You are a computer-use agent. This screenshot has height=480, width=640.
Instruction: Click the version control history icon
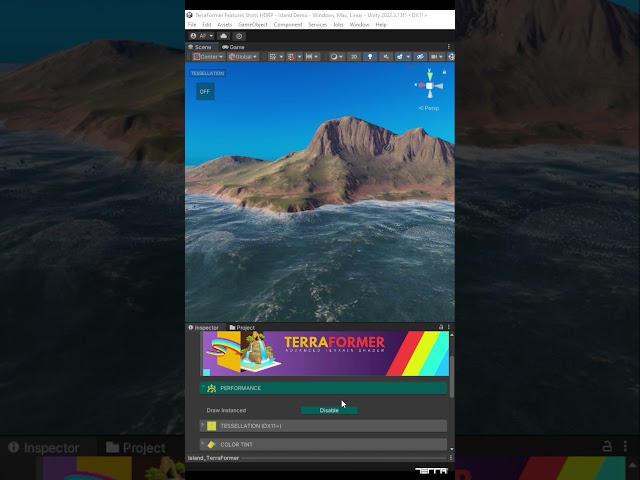239,36
